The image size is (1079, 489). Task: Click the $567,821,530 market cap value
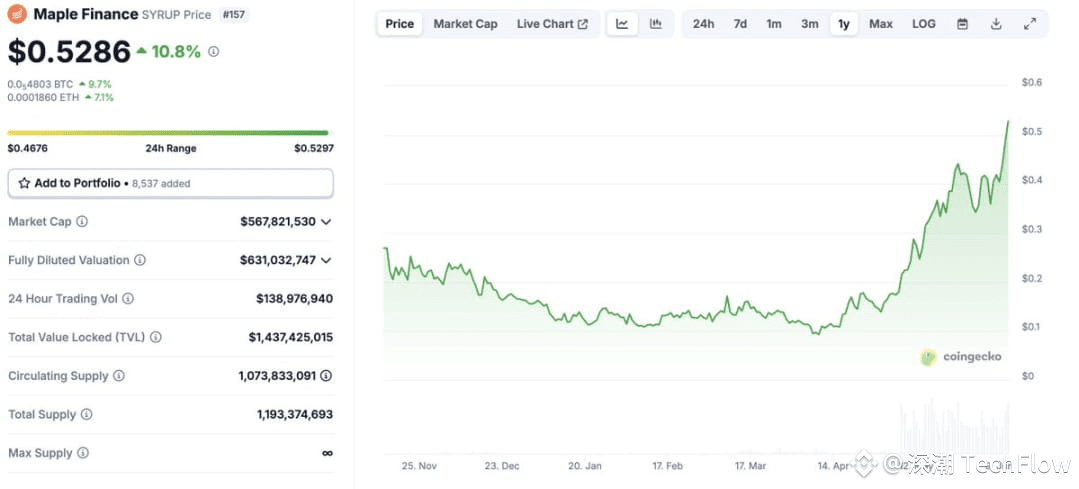pyautogui.click(x=278, y=221)
